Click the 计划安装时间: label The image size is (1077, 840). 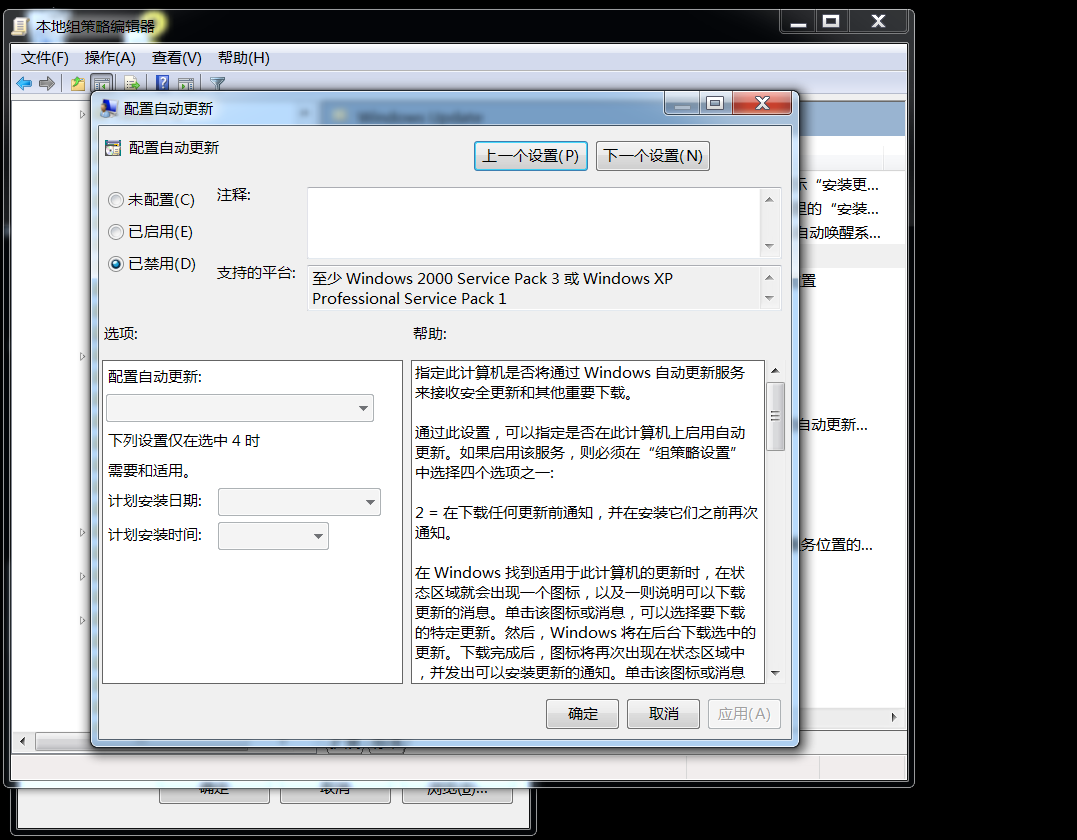coord(155,535)
